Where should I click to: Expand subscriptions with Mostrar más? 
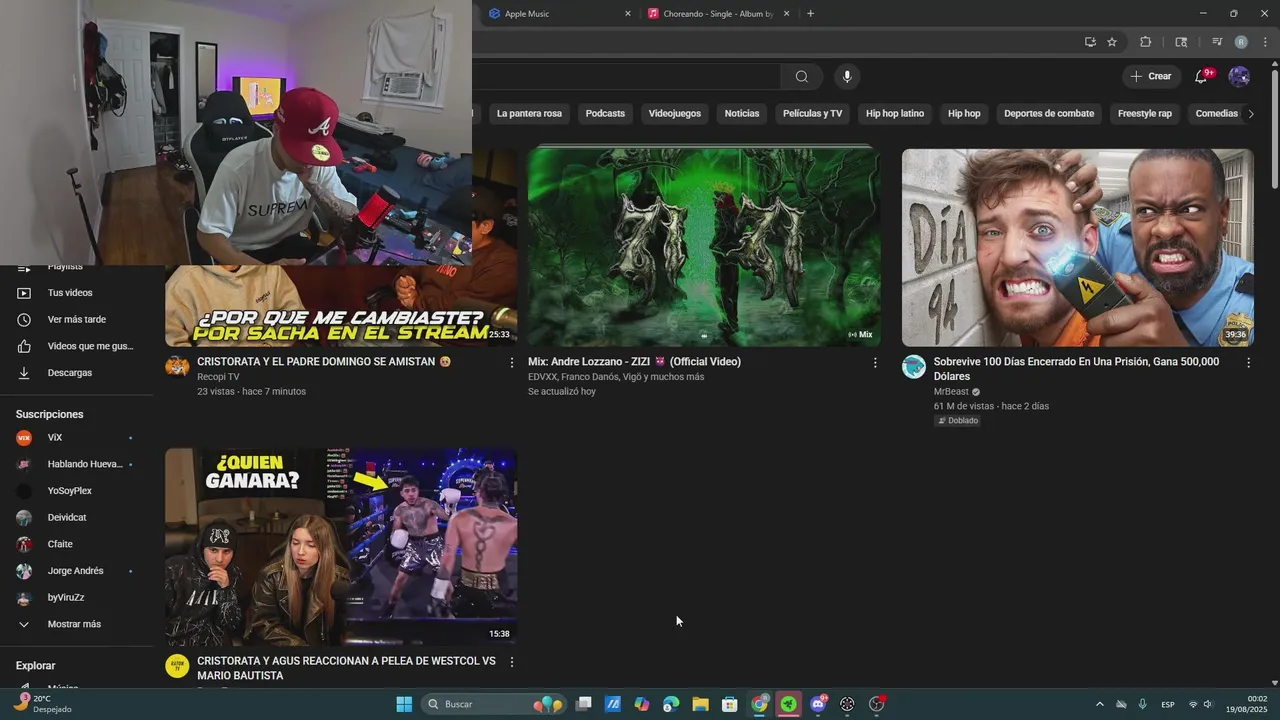77,624
